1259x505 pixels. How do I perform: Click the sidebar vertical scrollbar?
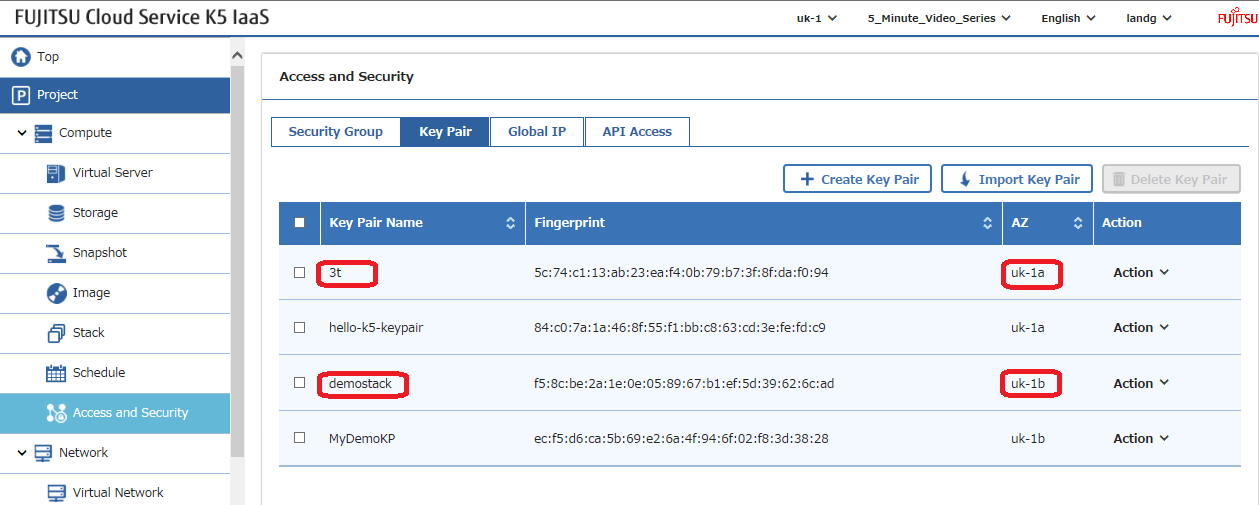[x=237, y=260]
